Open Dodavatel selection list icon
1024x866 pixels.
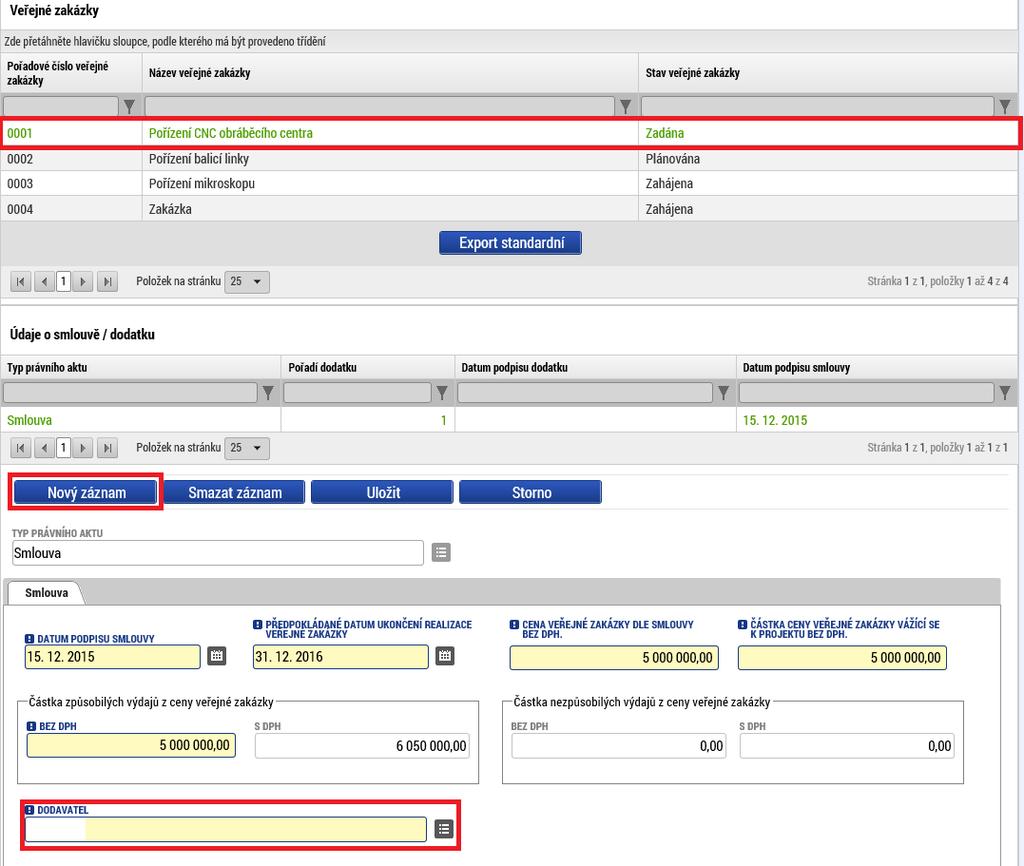tap(444, 829)
